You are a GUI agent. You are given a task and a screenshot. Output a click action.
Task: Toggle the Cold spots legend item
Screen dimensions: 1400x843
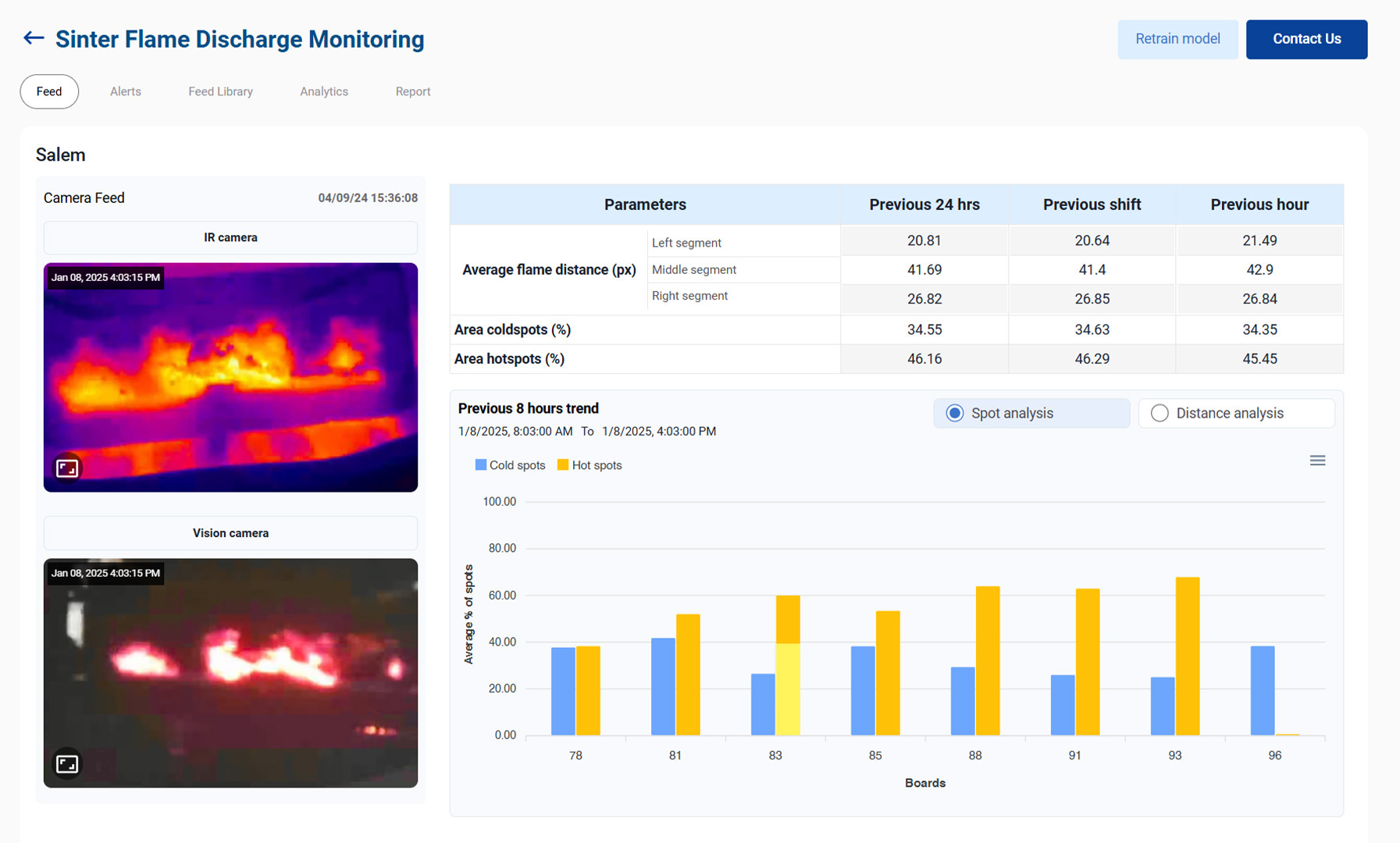pos(508,464)
